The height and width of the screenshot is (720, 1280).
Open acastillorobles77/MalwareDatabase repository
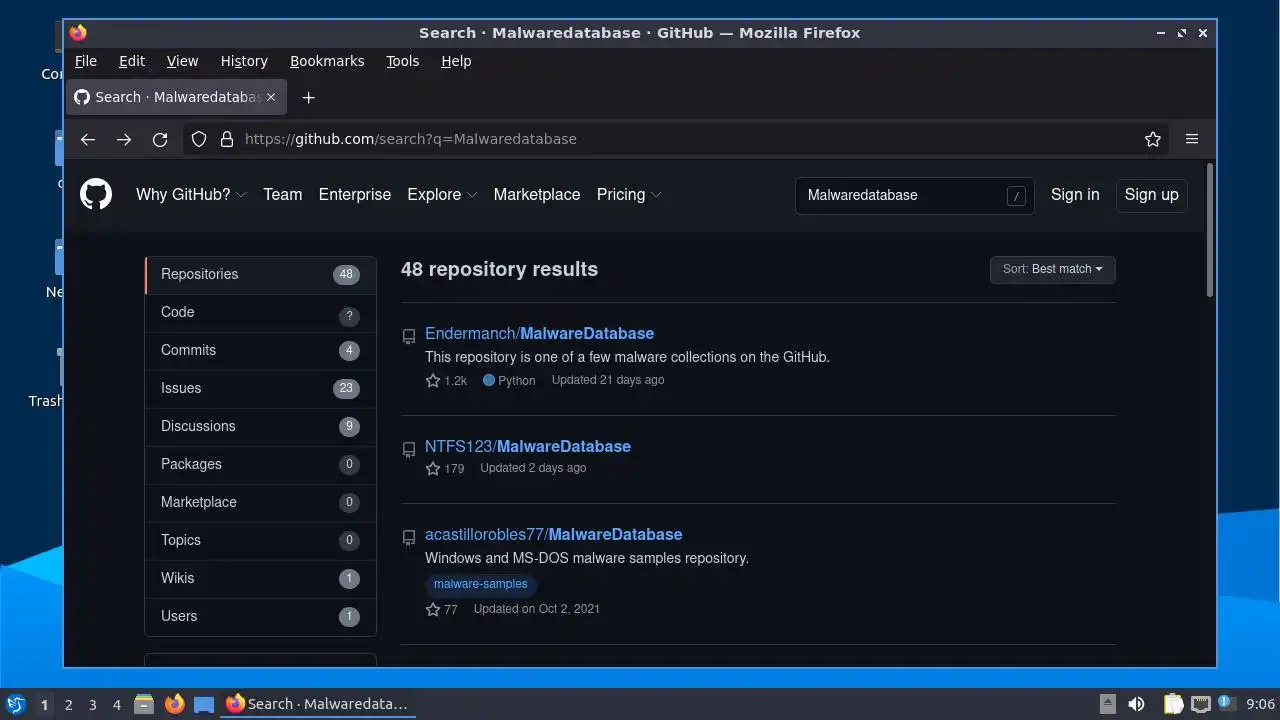pyautogui.click(x=554, y=535)
